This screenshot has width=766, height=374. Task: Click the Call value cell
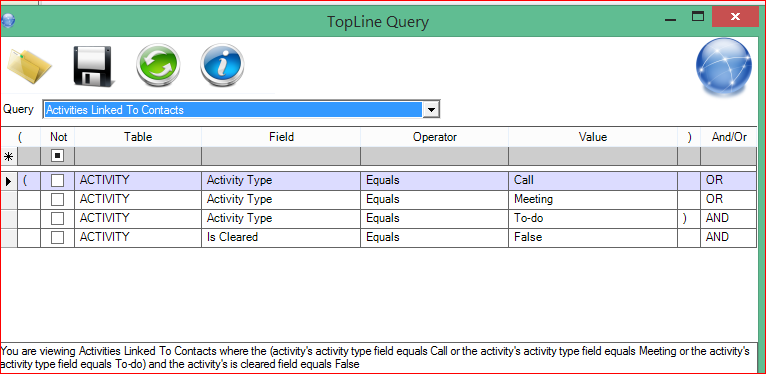pyautogui.click(x=593, y=181)
